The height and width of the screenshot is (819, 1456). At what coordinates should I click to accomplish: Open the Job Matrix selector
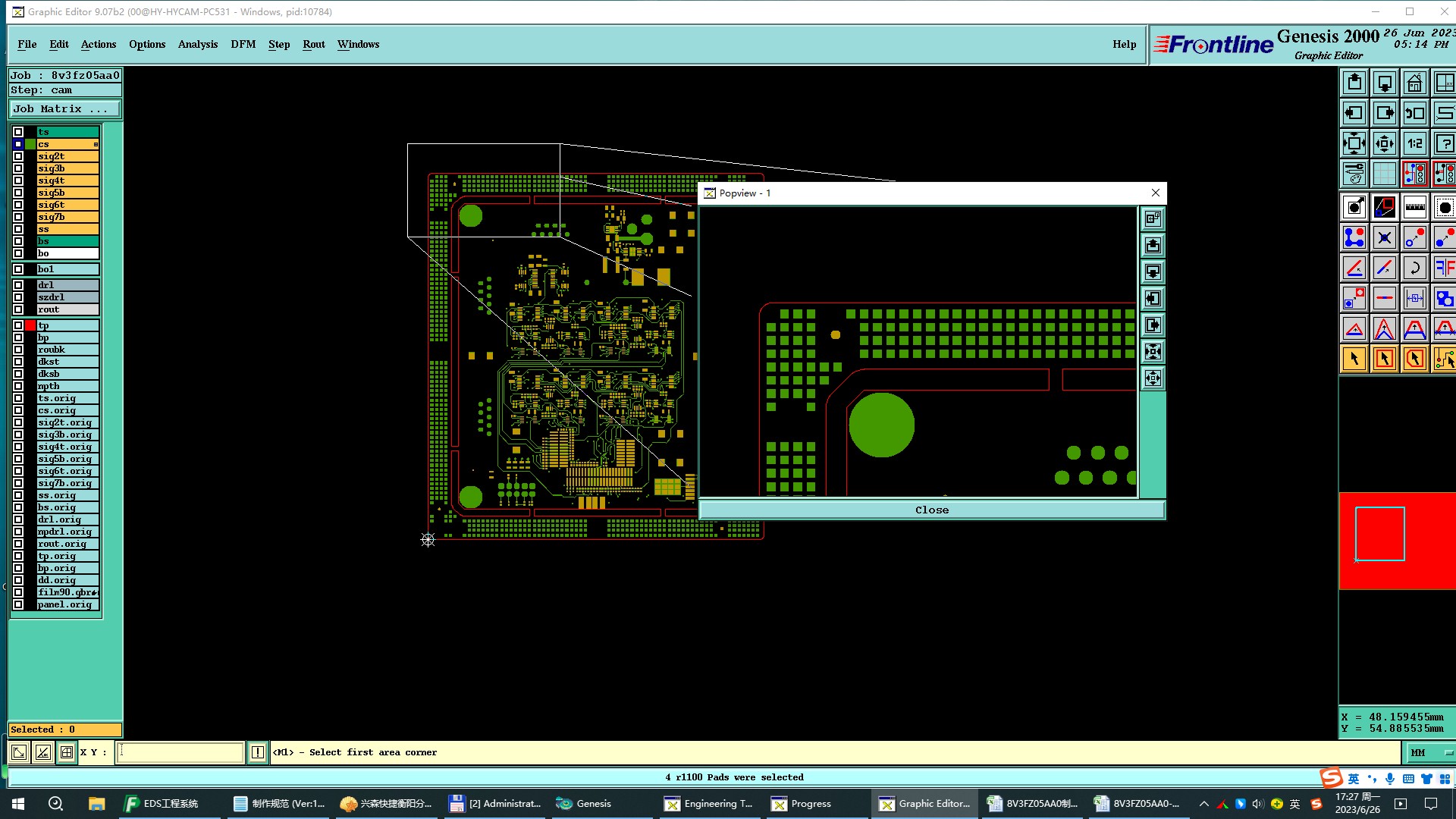(64, 109)
